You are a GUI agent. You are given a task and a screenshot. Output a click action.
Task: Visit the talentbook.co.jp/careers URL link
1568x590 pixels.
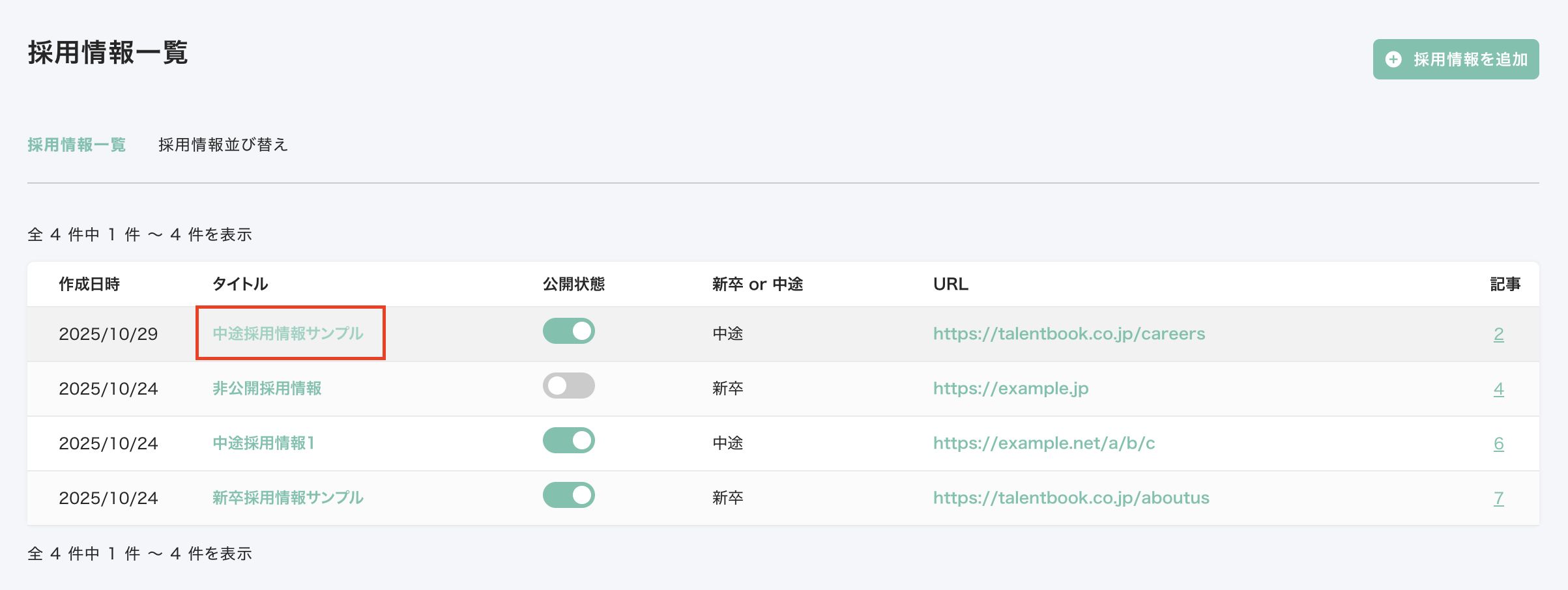point(1069,333)
